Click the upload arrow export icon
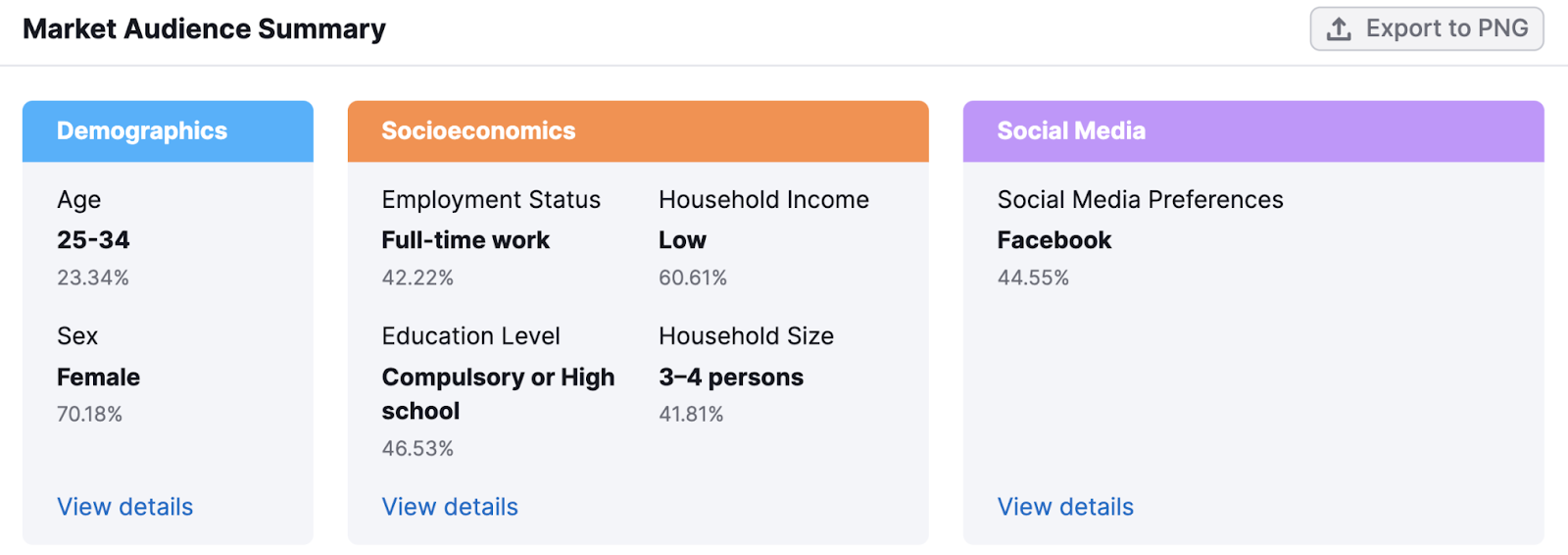Image resolution: width=1568 pixels, height=555 pixels. [x=1339, y=29]
